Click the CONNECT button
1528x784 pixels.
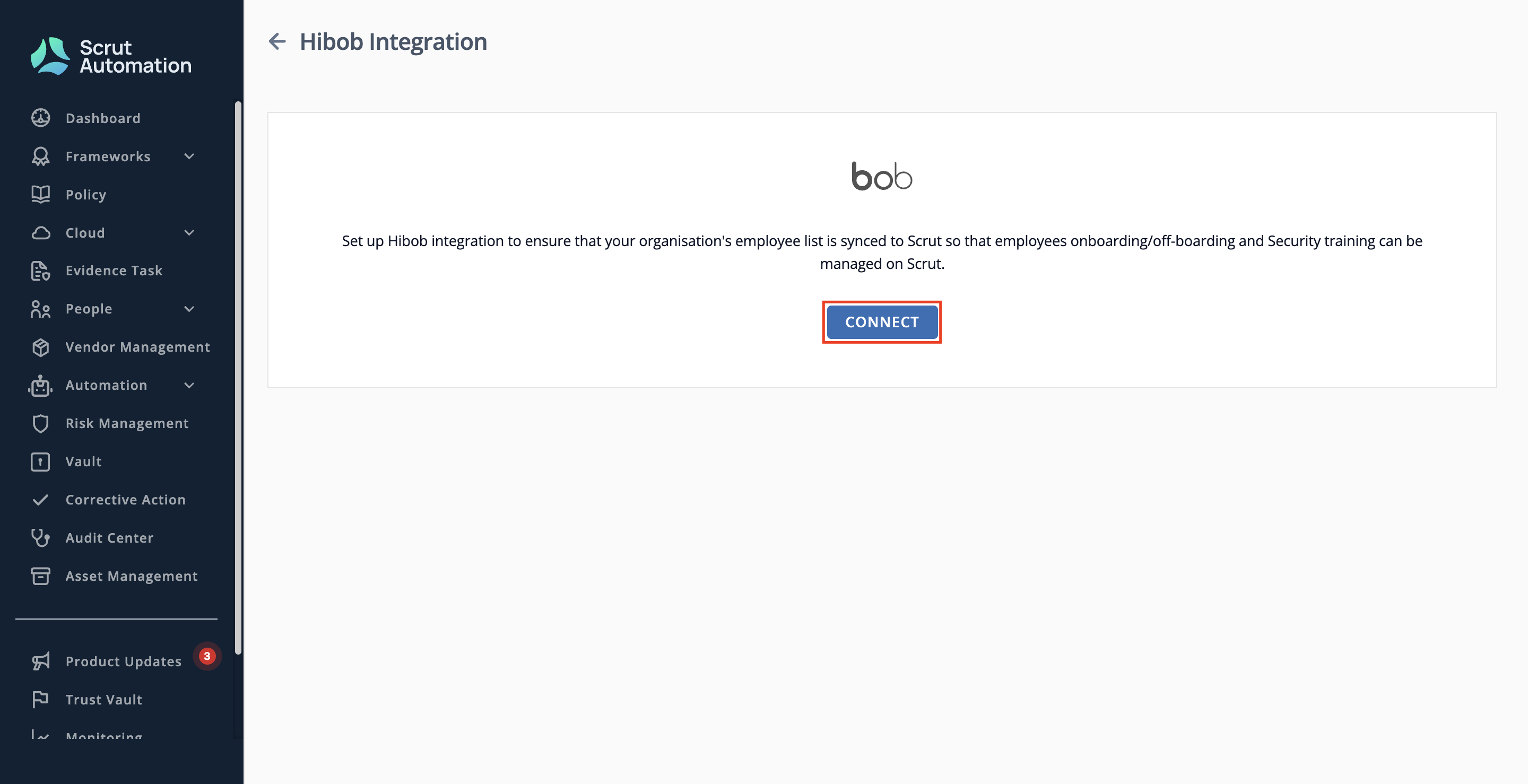click(881, 322)
